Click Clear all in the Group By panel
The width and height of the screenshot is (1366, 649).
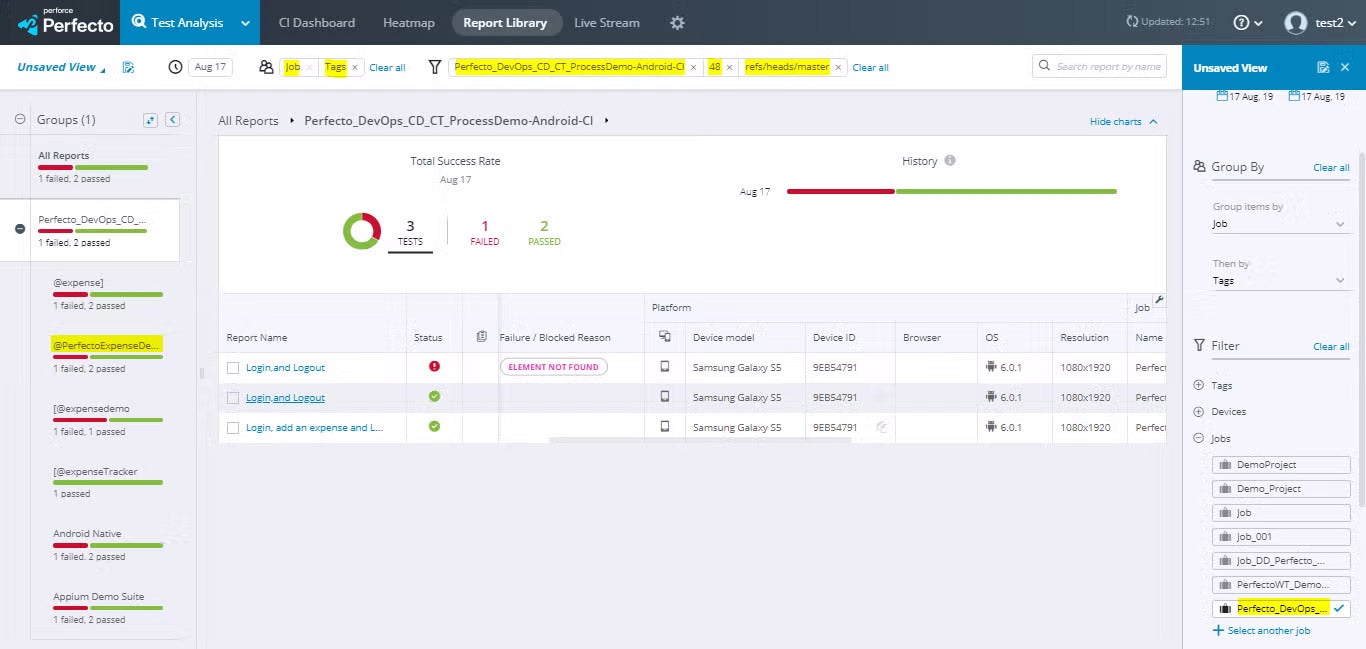pyautogui.click(x=1331, y=168)
